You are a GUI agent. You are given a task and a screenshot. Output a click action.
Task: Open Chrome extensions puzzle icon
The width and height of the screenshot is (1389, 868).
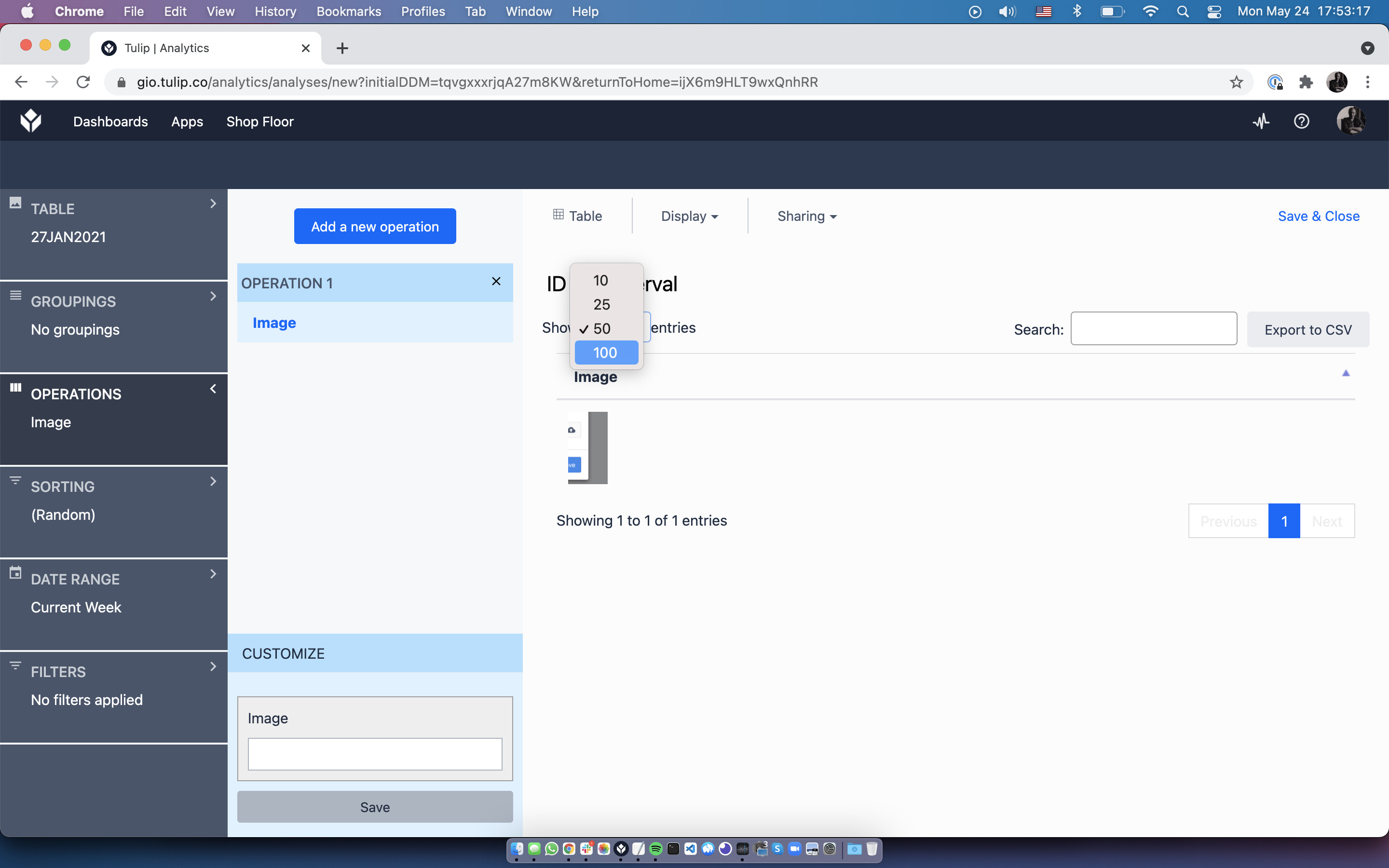point(1306,82)
